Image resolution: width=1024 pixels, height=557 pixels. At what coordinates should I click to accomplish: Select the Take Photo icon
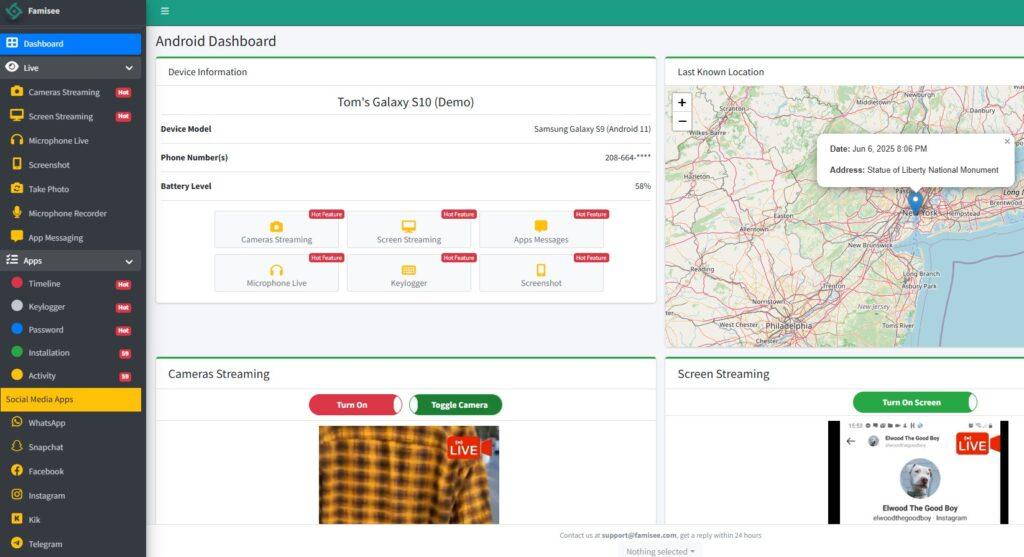17,188
